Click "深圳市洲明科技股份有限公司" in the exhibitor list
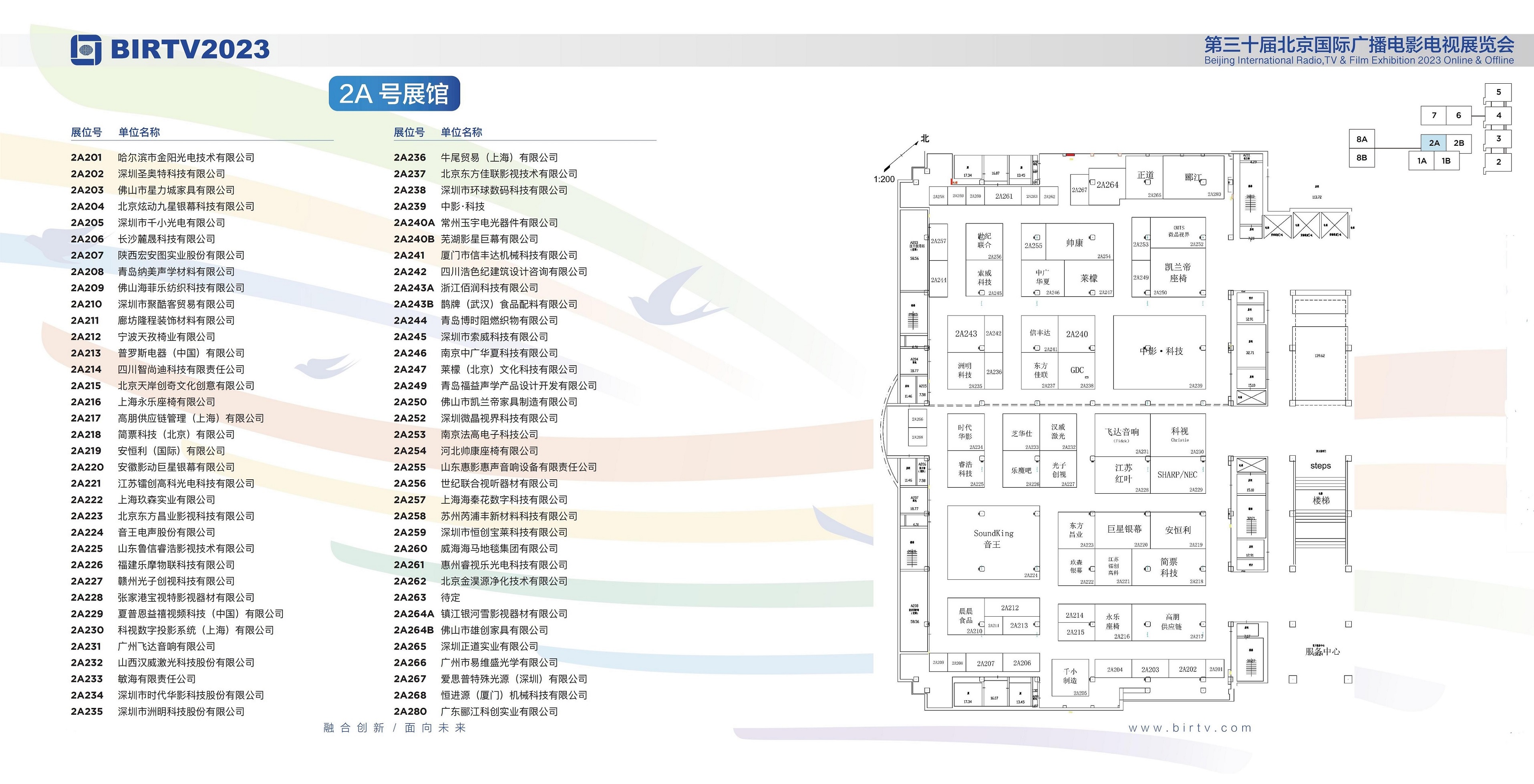 click(x=181, y=712)
